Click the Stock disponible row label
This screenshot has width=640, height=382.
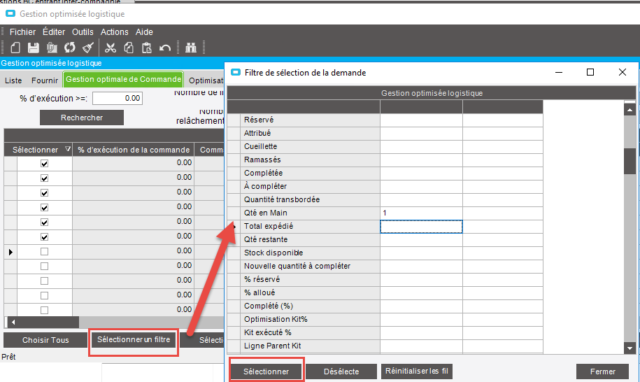point(273,253)
